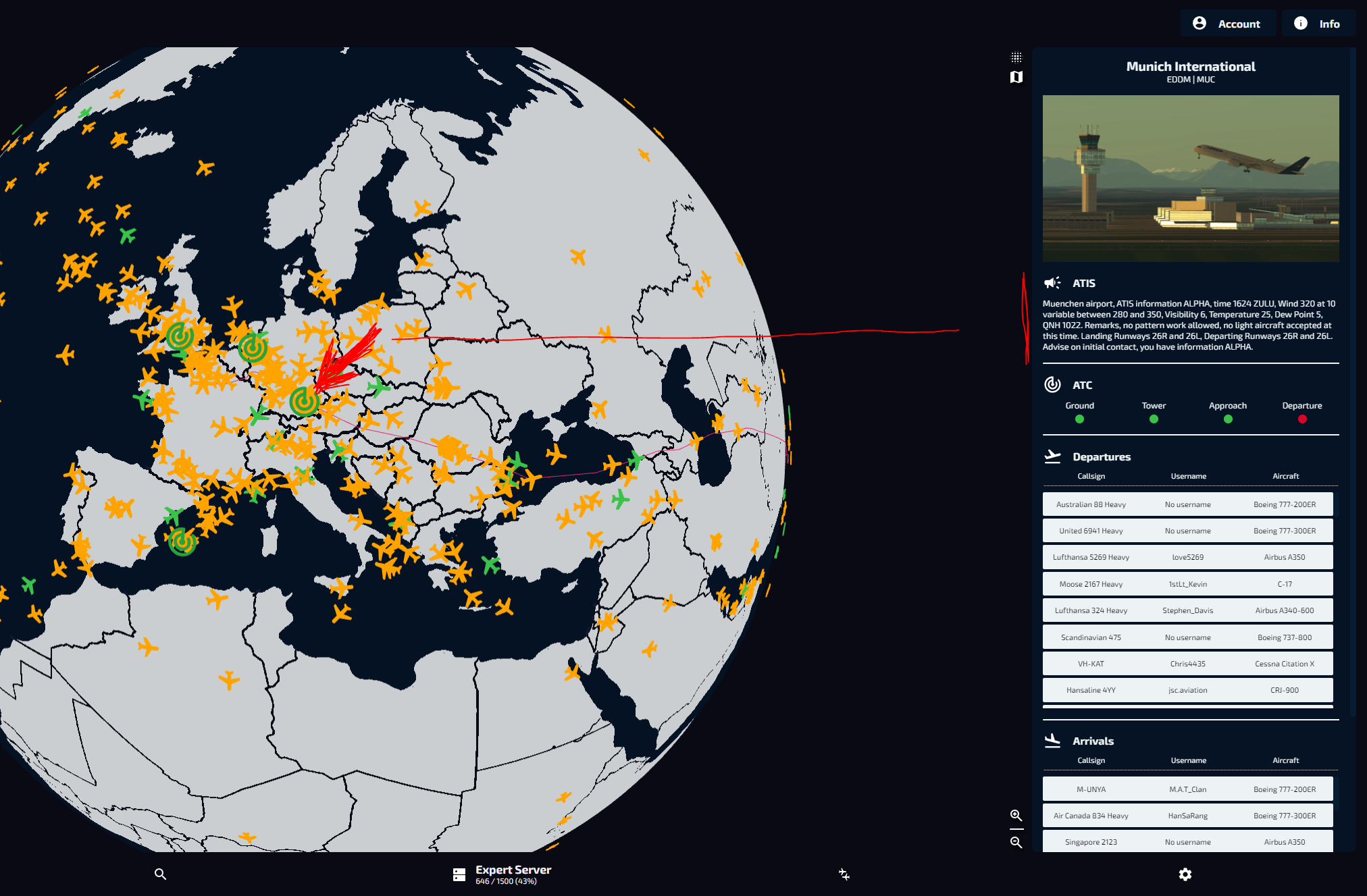Zoom out using the magnifier minus icon
Viewport: 1367px width, 896px height.
pos(1016,843)
